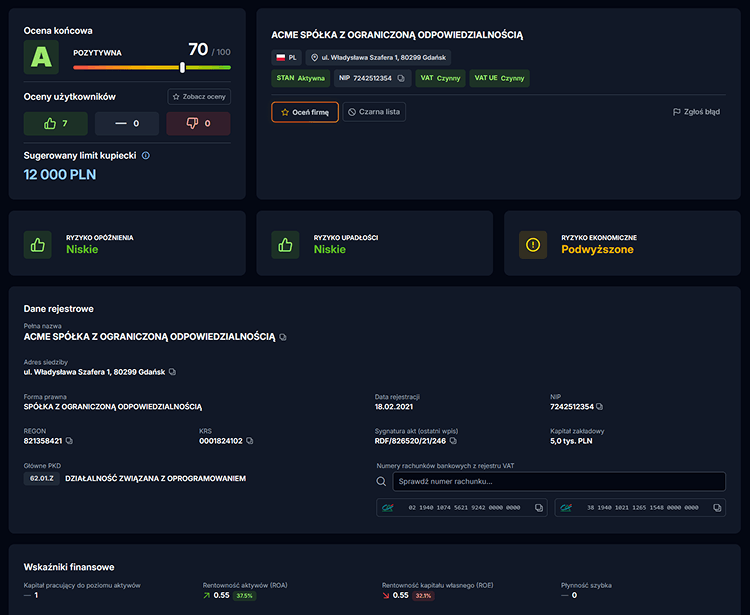Copy the full company name in Dane rejestrowe
This screenshot has width=750, height=615.
click(283, 338)
